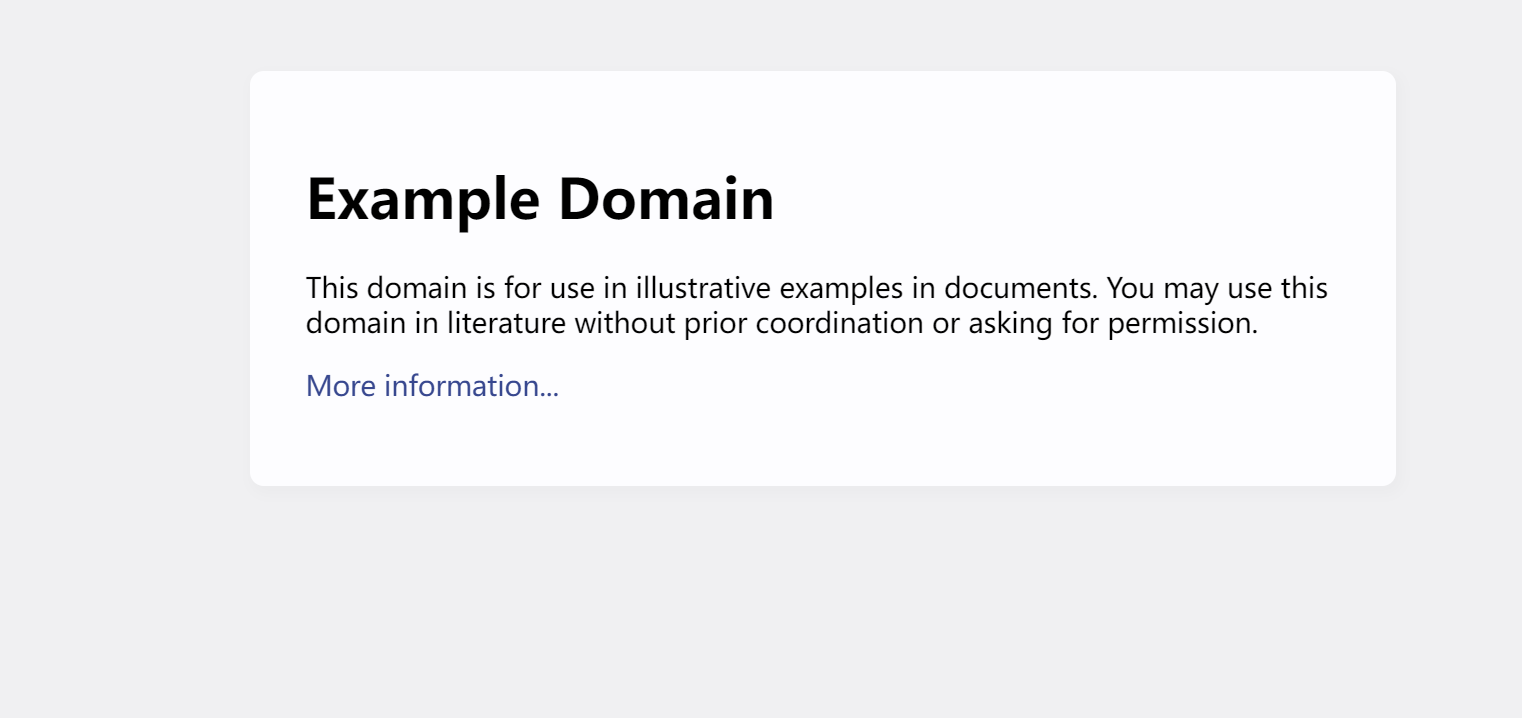Click the opening word "This" in the paragraph
Screen dimensions: 1522x718
point(332,288)
